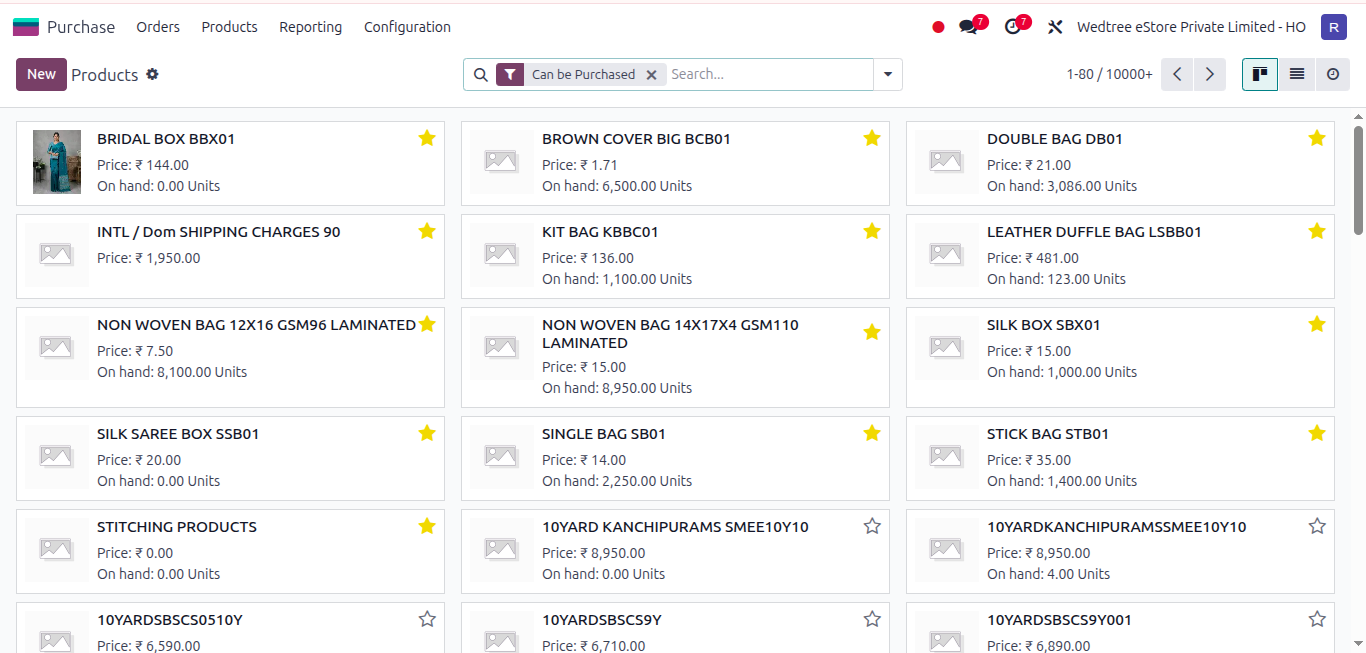Click placeholder image of BROWN COVER BIG BCB01
Viewport: 1366px width, 653px height.
(501, 160)
